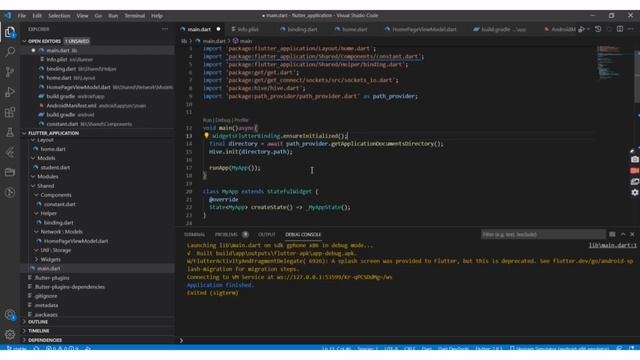Collapse the Helper folder
The image size is (640, 360).
tap(36, 213)
